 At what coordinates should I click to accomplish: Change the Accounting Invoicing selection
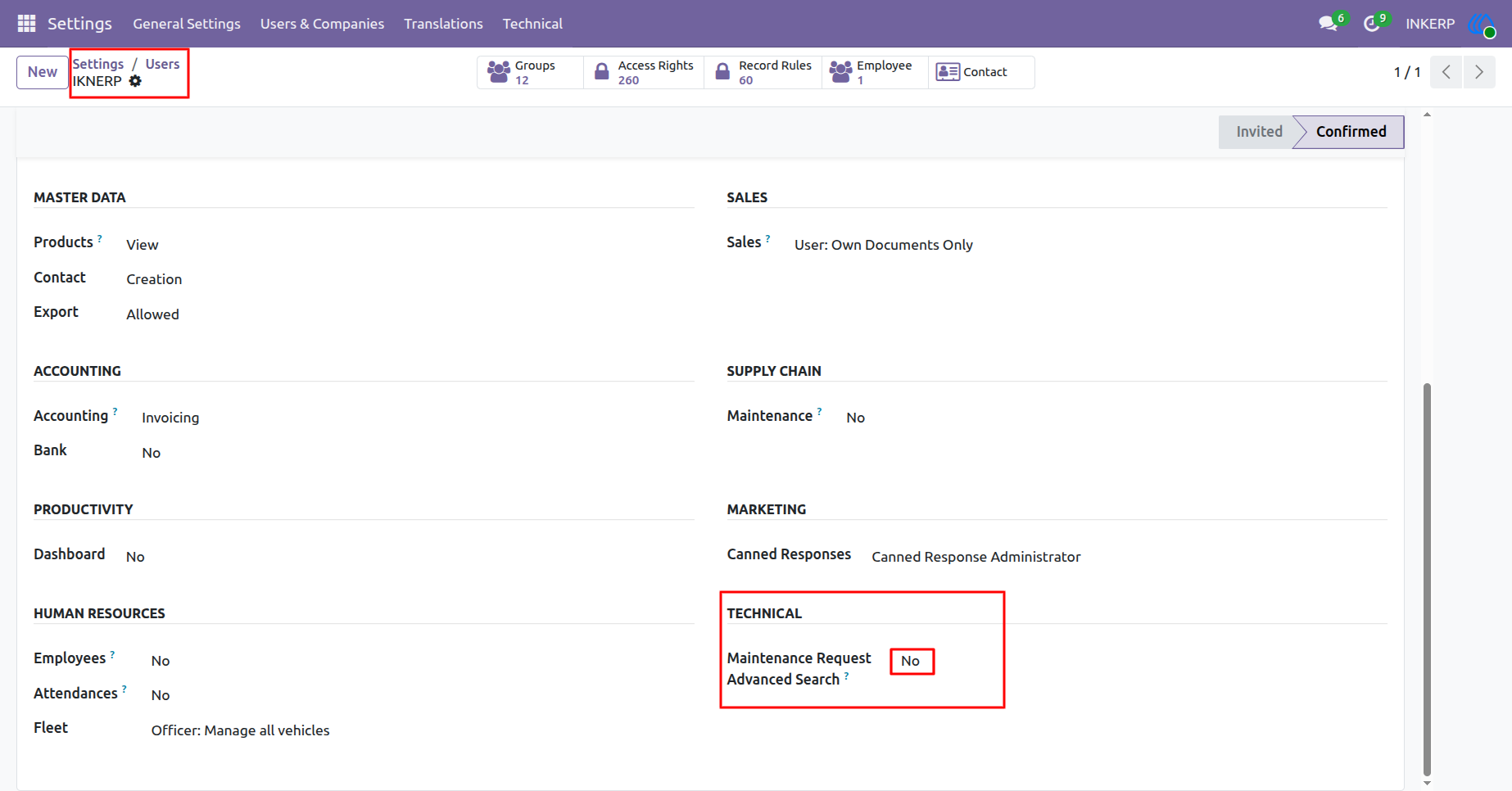170,418
